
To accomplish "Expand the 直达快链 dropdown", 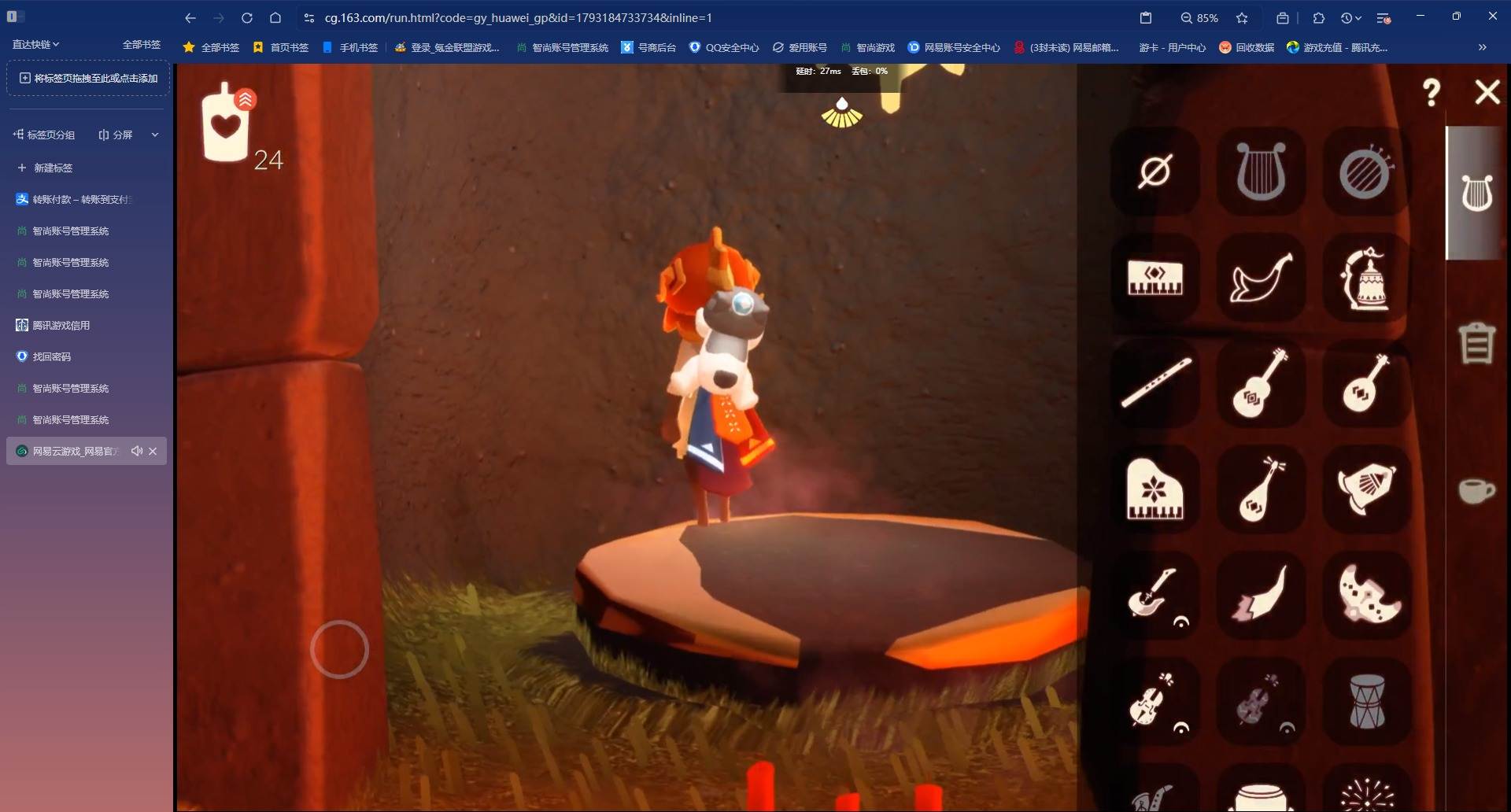I will coord(36,44).
